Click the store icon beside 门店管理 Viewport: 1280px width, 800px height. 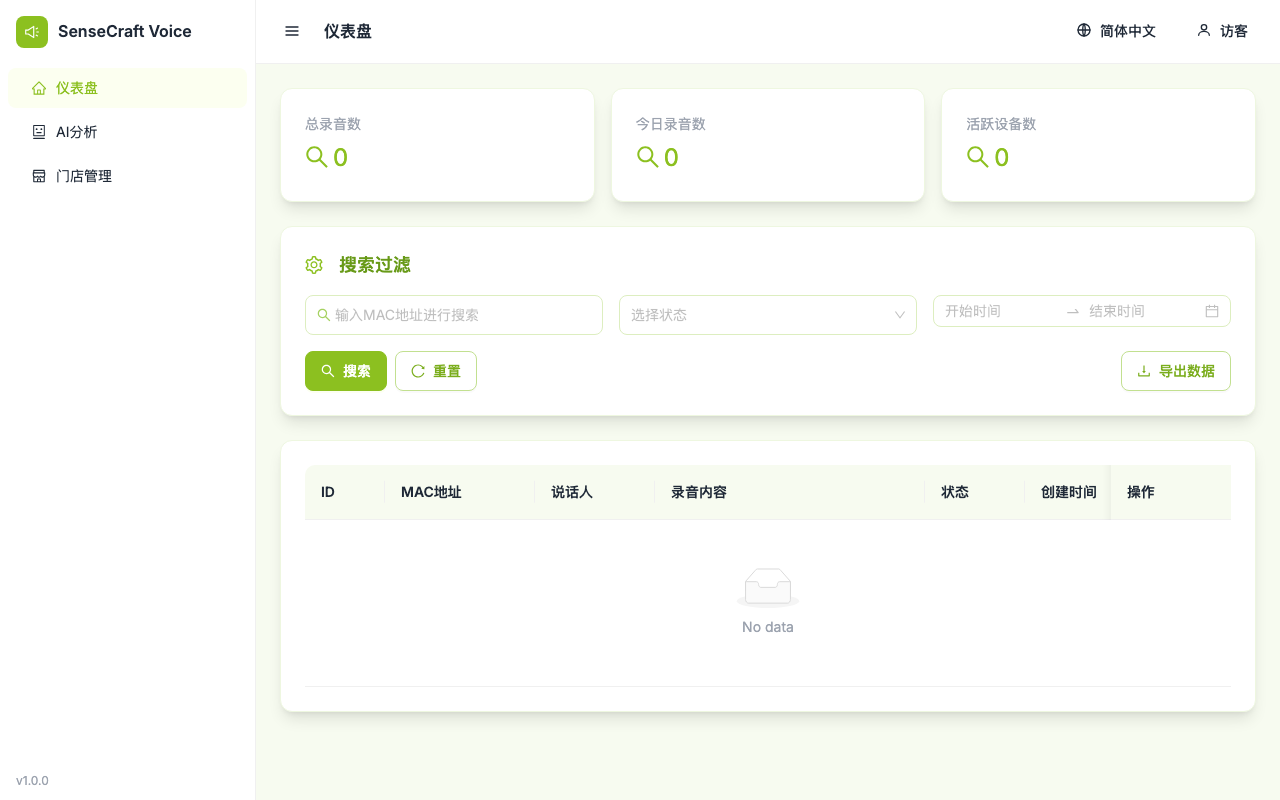39,176
